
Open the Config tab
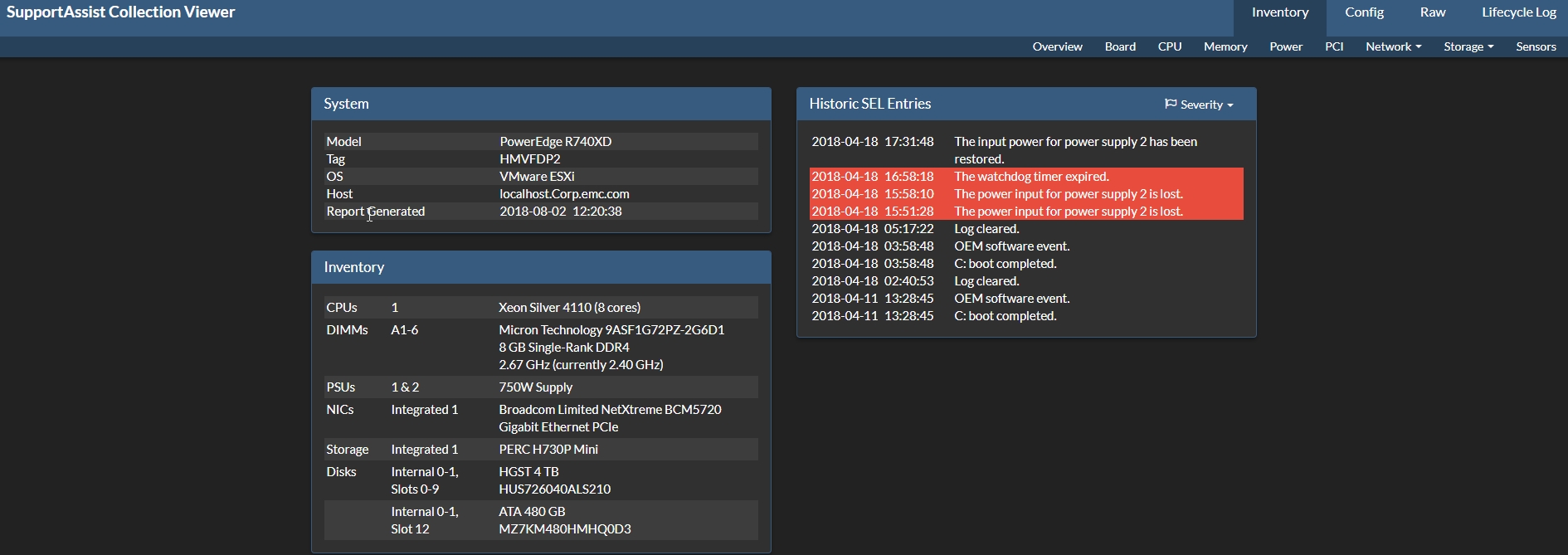pos(1364,12)
